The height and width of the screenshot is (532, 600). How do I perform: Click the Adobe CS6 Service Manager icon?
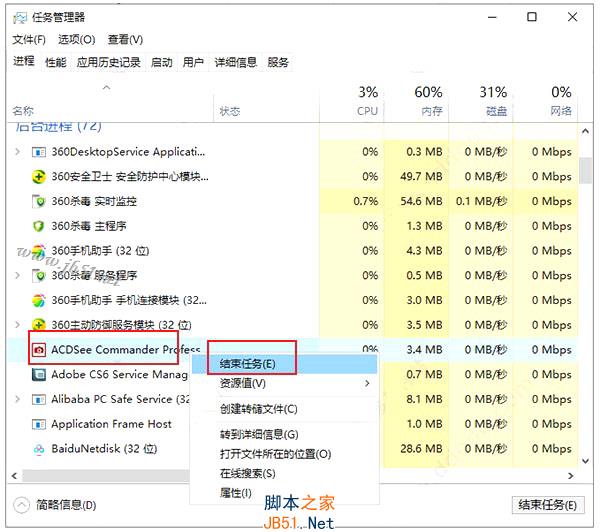coord(39,374)
